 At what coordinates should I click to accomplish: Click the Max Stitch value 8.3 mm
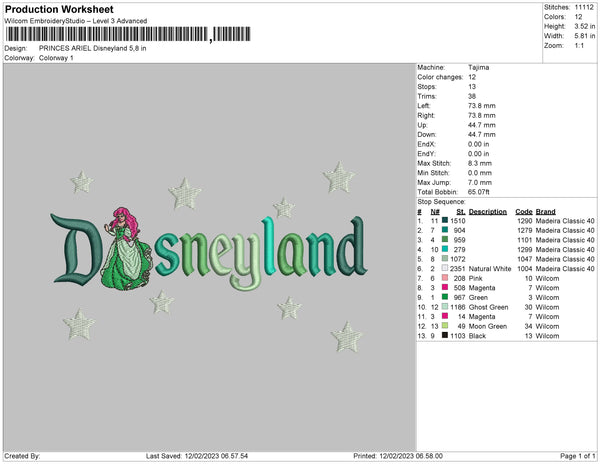480,163
